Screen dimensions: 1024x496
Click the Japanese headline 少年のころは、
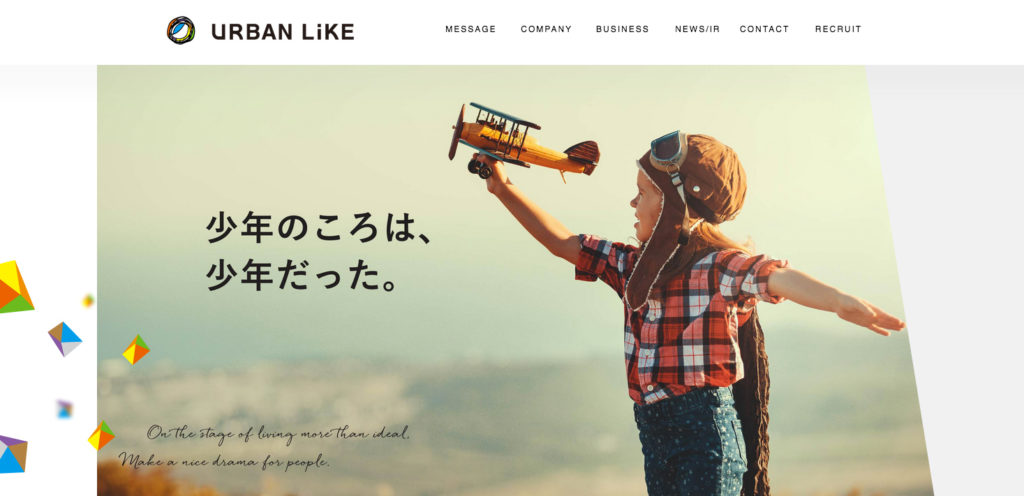[319, 228]
